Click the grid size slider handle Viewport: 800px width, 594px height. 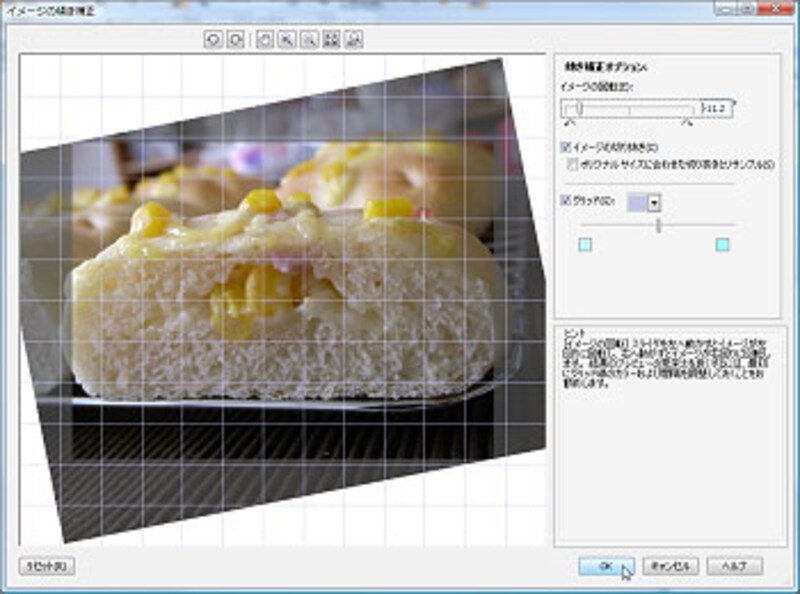(x=658, y=226)
